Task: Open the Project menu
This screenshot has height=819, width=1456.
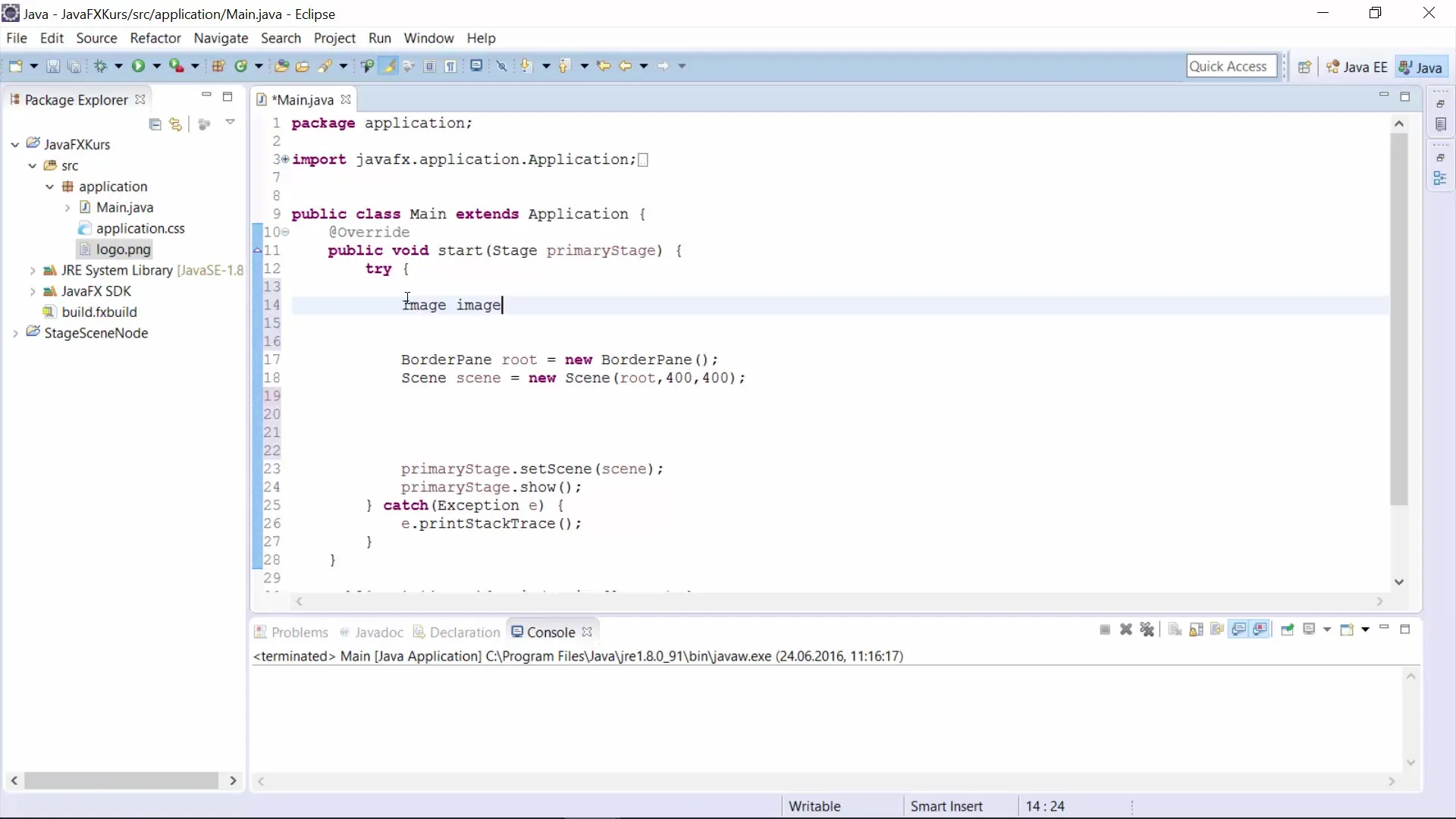Action: tap(334, 38)
